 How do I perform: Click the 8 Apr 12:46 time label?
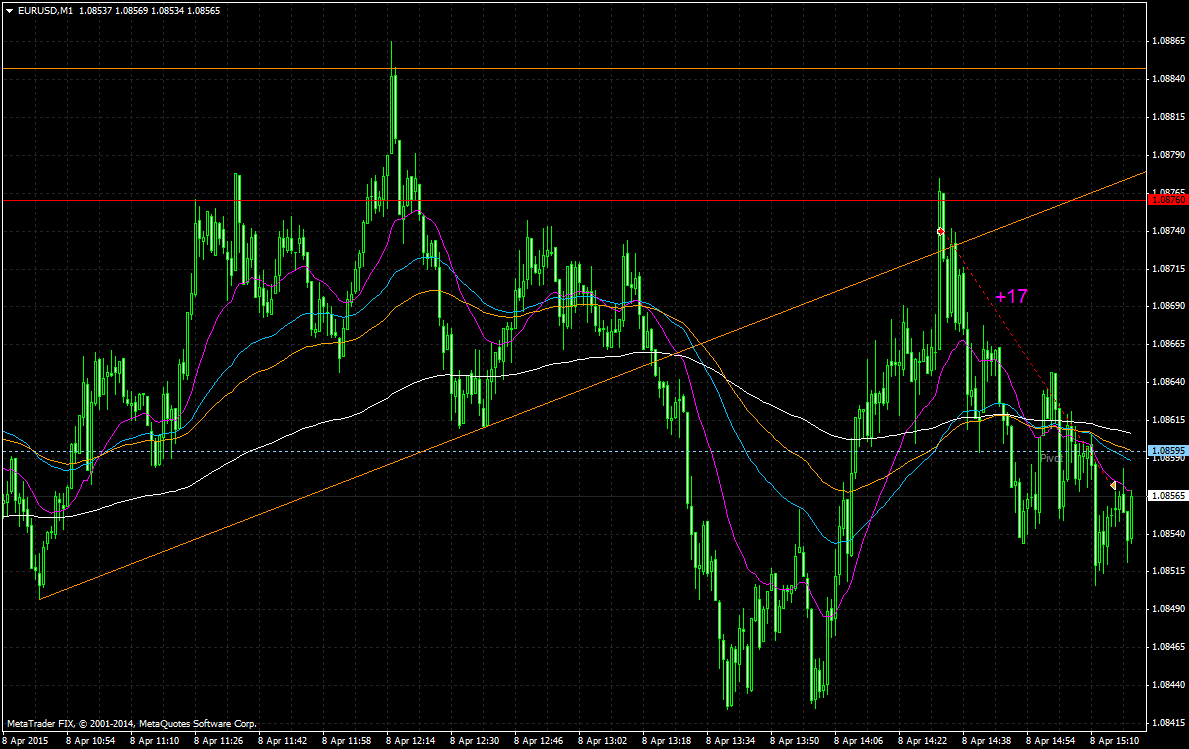click(538, 741)
